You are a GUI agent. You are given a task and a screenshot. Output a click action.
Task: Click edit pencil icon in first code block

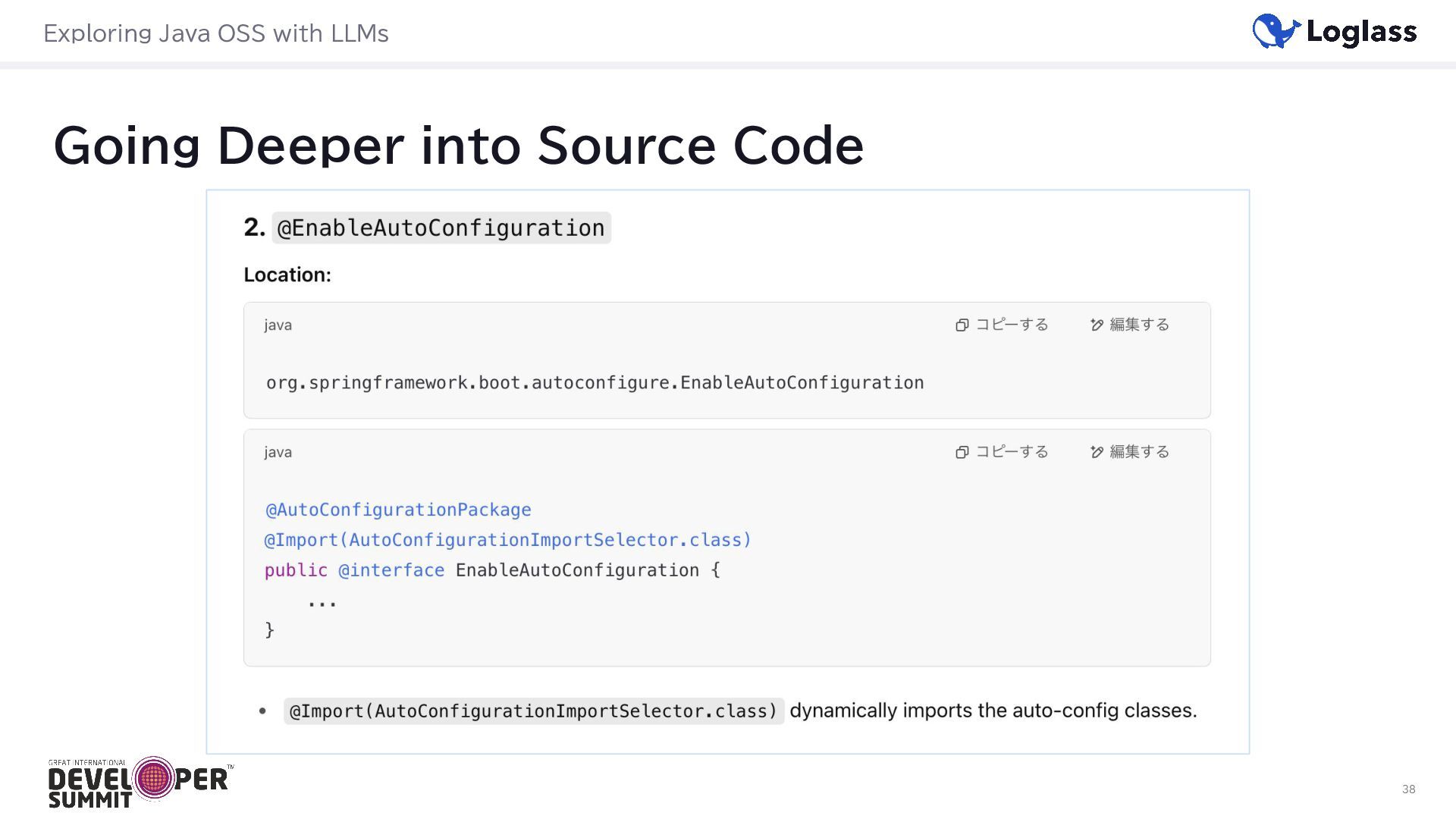1097,325
